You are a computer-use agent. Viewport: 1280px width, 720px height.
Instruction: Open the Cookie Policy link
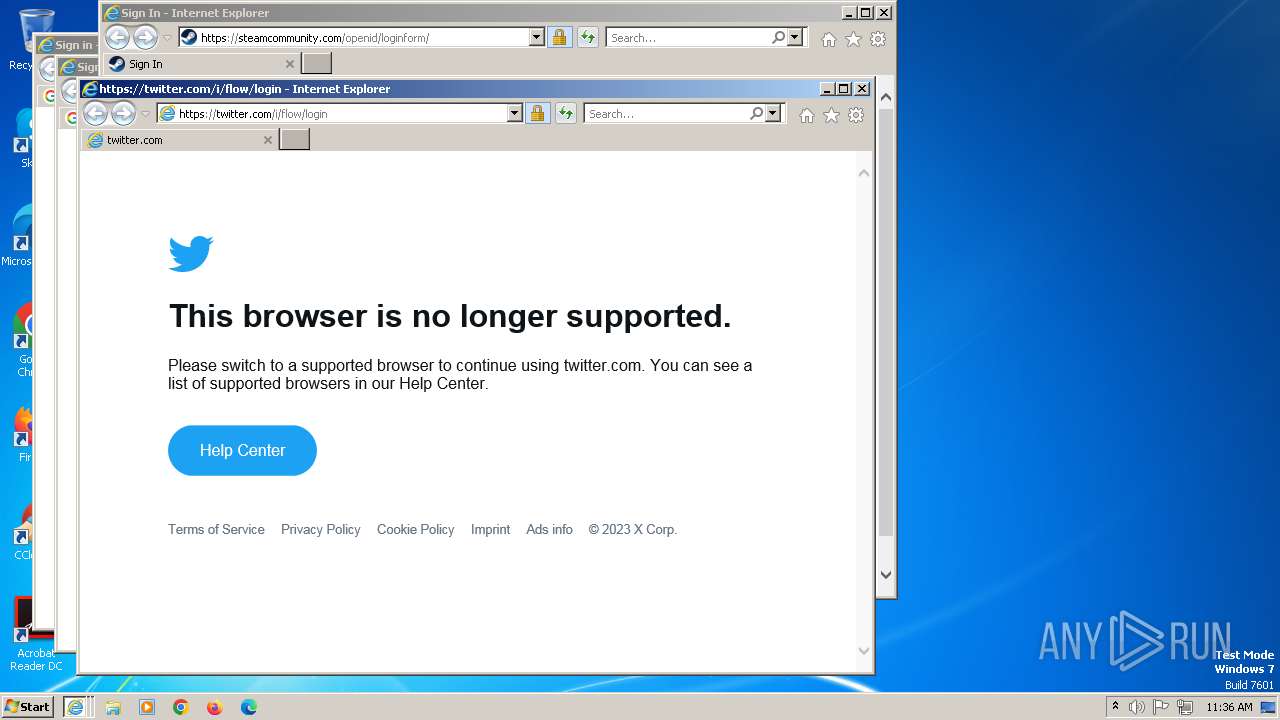(415, 529)
